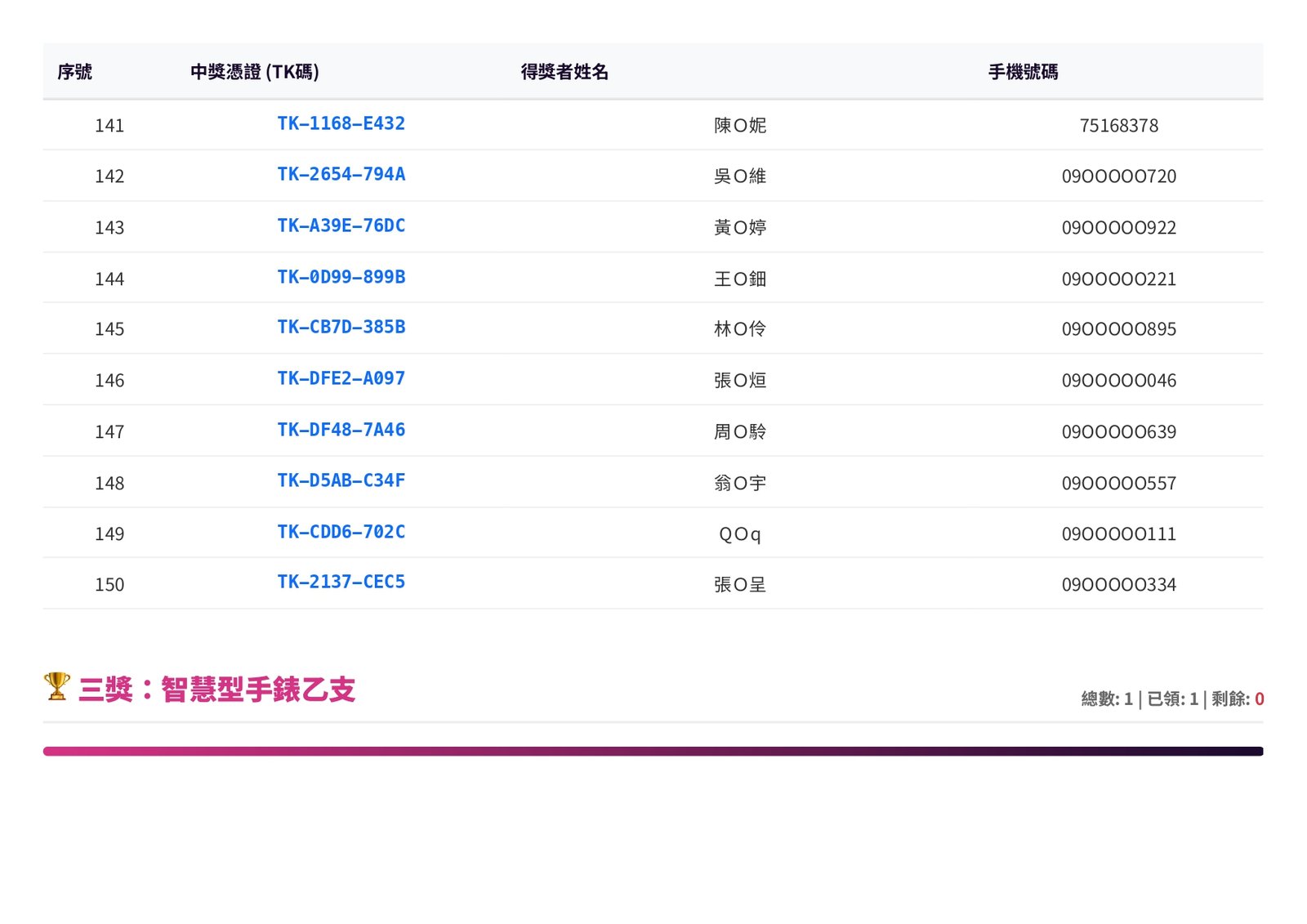Click voucher link TK-DFE2-A097
The height and width of the screenshot is (924, 1307).
[341, 378]
